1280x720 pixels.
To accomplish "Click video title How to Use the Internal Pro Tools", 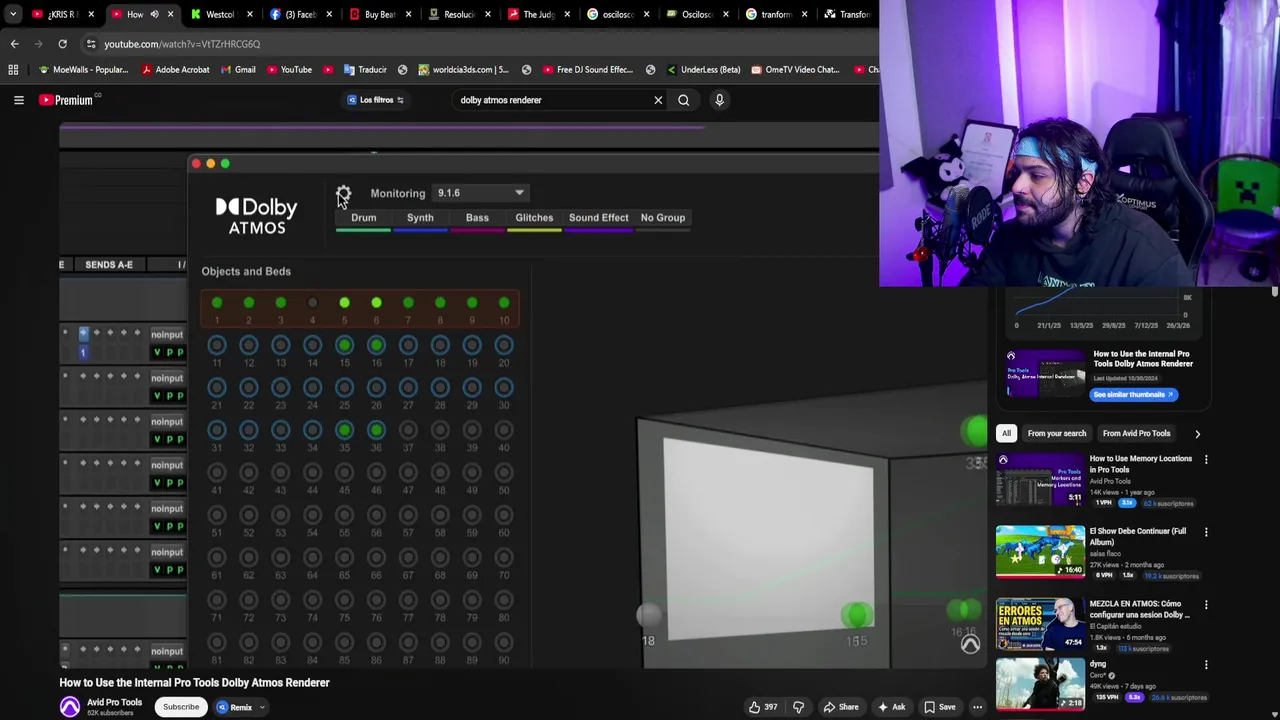I will pyautogui.click(x=194, y=683).
